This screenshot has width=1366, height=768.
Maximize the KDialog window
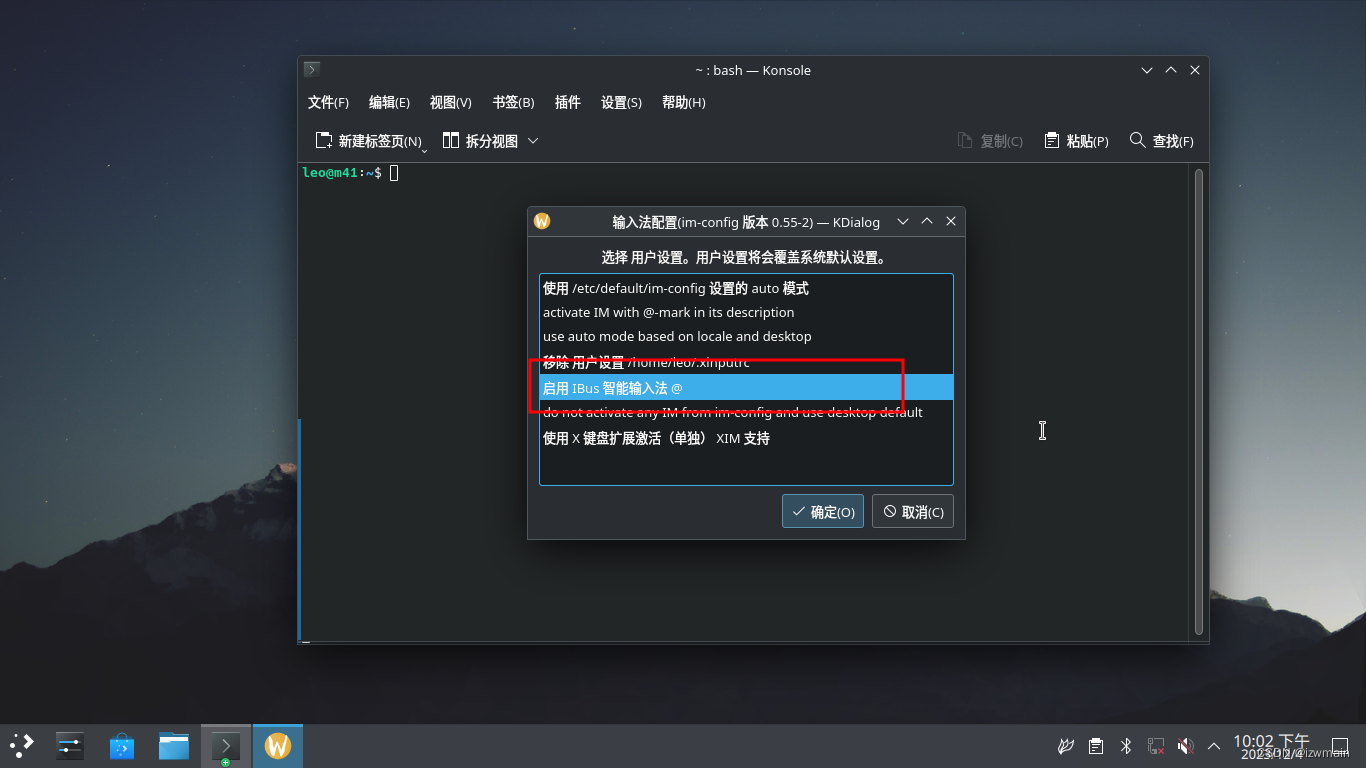[927, 221]
